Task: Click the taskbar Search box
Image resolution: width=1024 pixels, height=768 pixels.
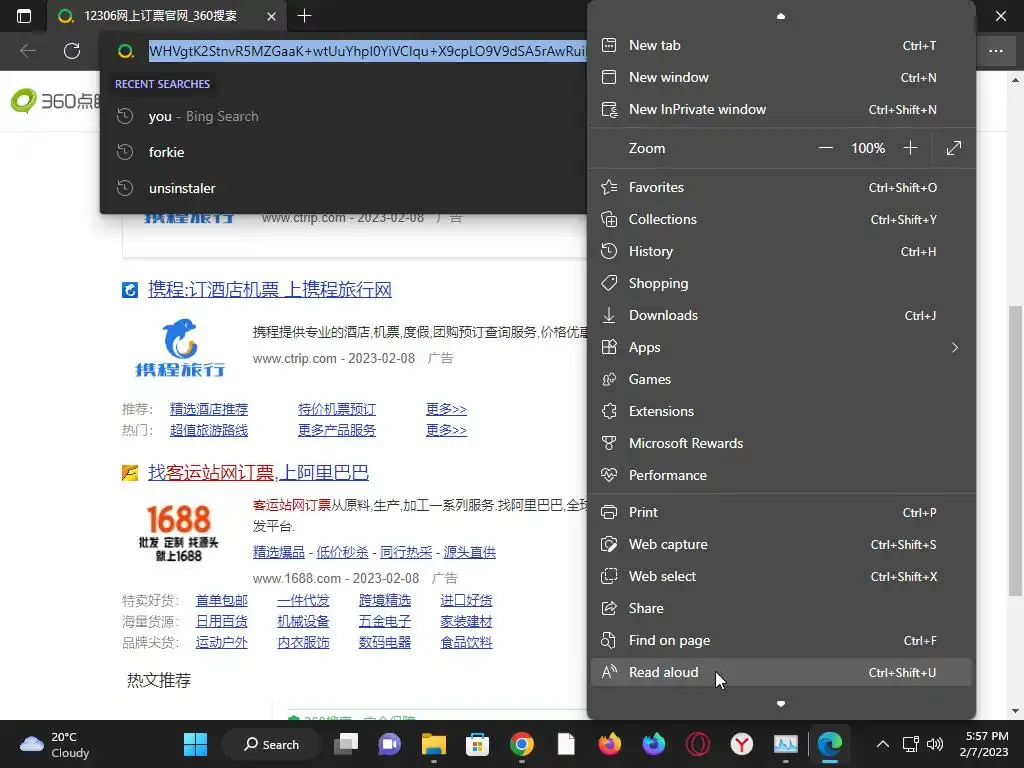Action: pyautogui.click(x=272, y=744)
